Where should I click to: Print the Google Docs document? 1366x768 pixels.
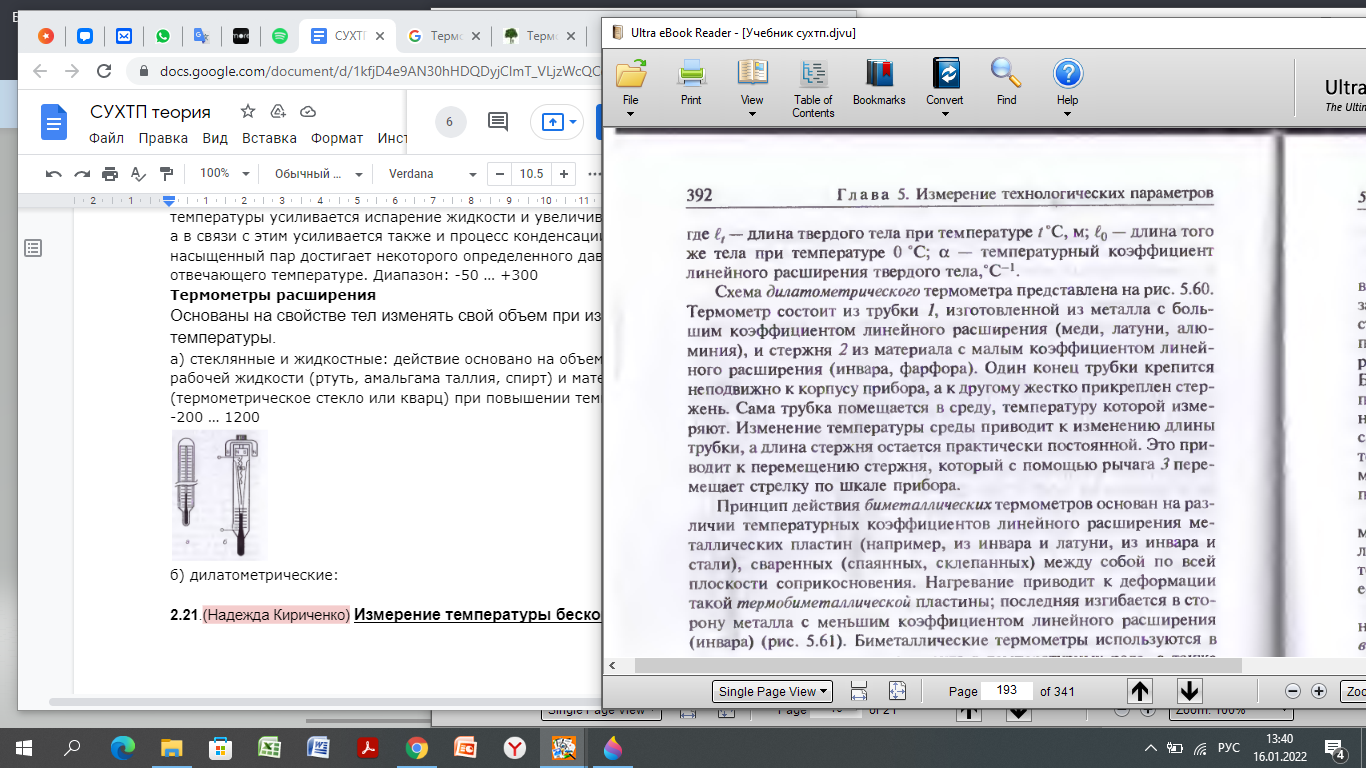click(x=110, y=173)
